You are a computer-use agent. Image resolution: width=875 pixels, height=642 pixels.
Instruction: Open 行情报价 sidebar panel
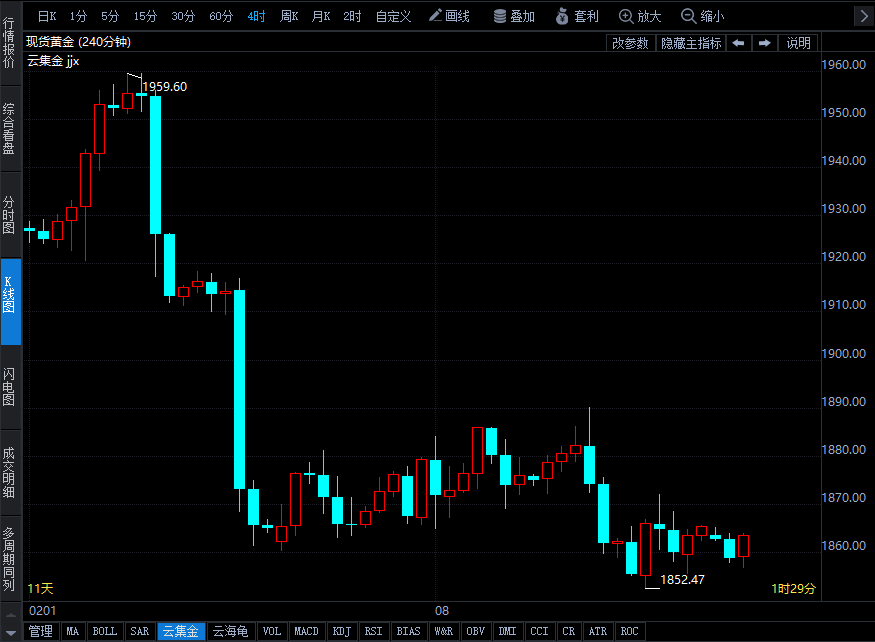10,43
